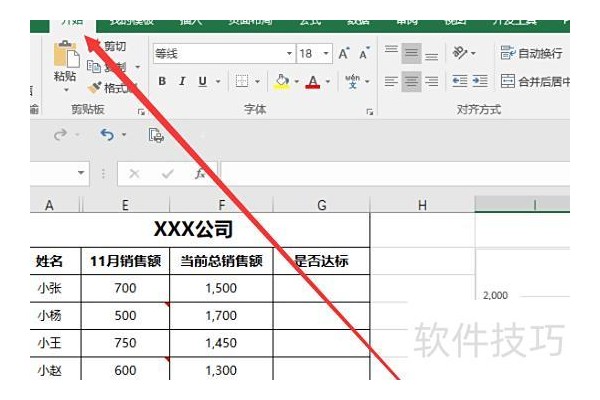Toggle Underline formatting
This screenshot has width=600, height=400.
click(x=202, y=81)
